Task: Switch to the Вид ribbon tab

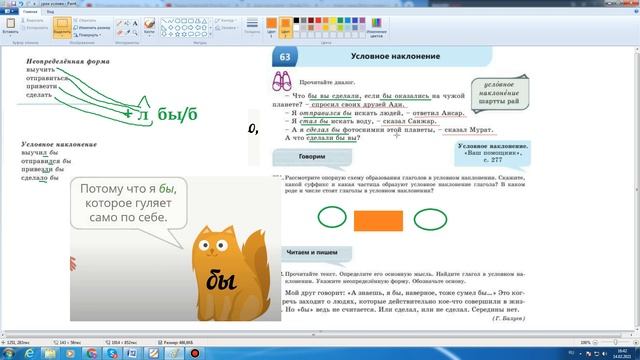Action: coord(50,11)
